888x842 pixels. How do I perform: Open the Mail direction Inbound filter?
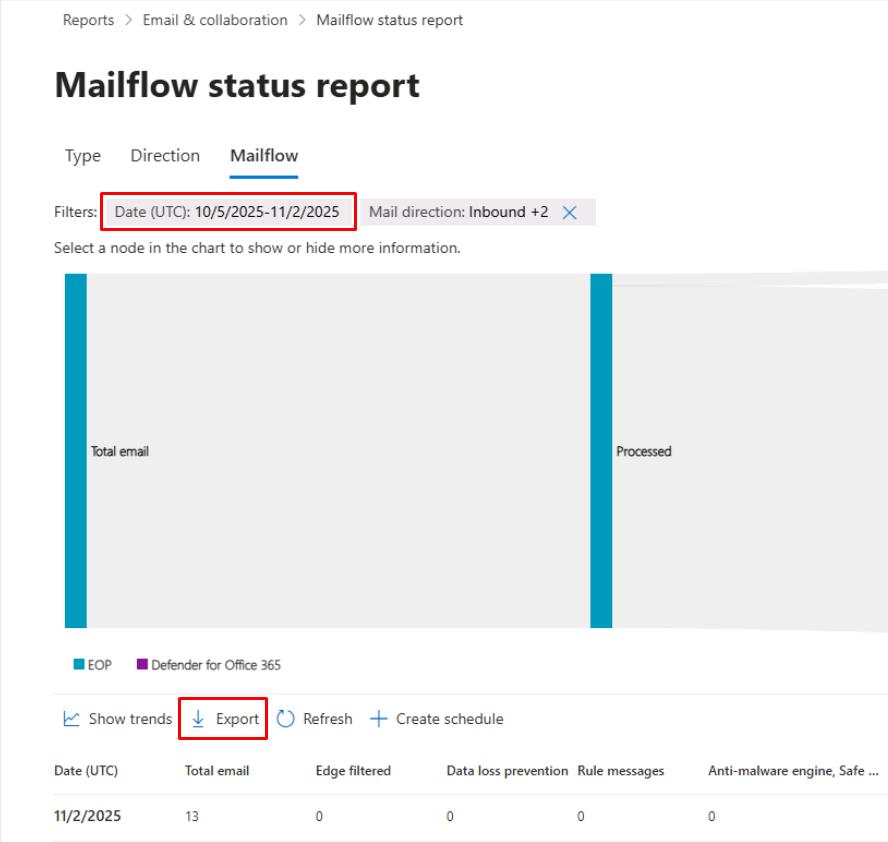click(459, 212)
